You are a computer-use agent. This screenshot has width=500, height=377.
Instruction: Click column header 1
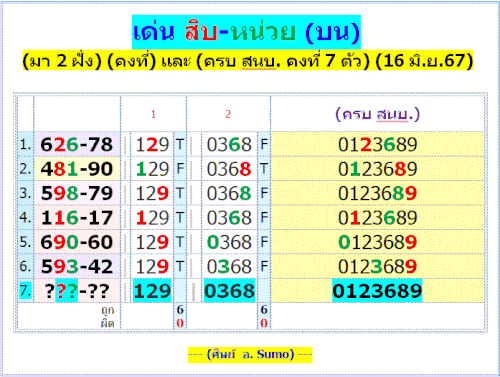coord(153,114)
